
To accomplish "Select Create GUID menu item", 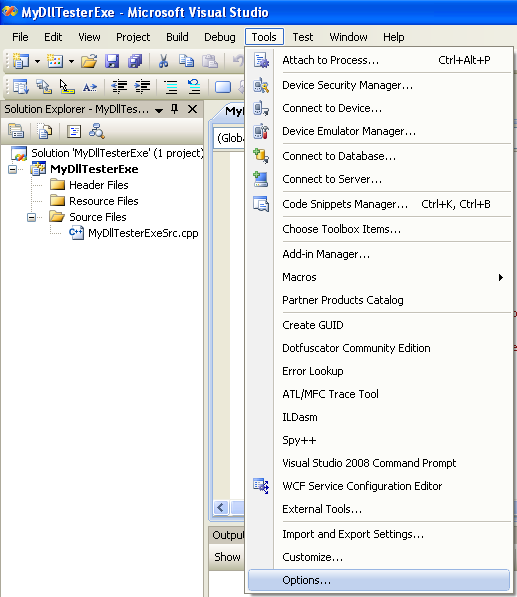I will click(x=379, y=325).
